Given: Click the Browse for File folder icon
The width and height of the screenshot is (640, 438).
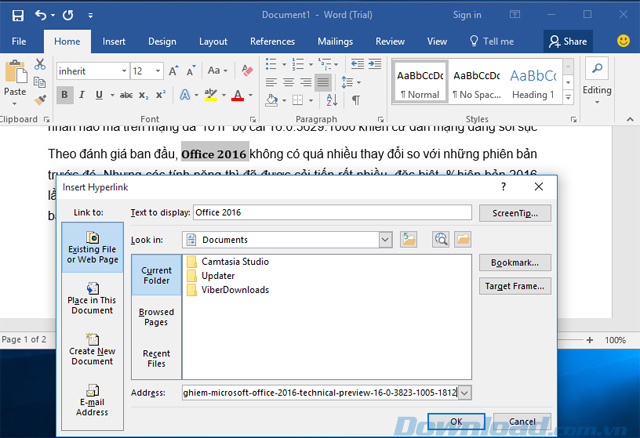Looking at the screenshot, I should [462, 240].
